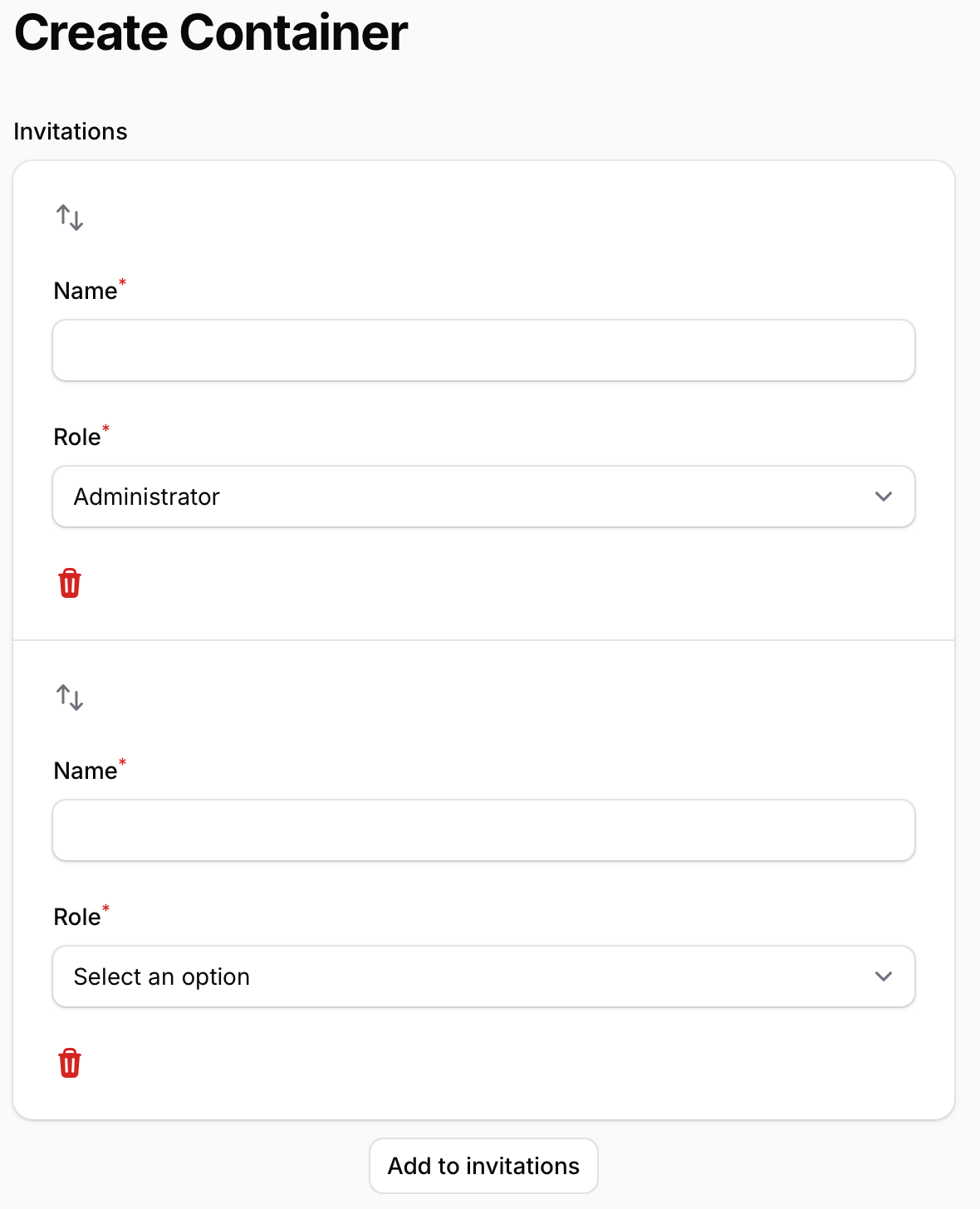Delete the first invitation with trash icon
980x1209 pixels.
tap(70, 584)
